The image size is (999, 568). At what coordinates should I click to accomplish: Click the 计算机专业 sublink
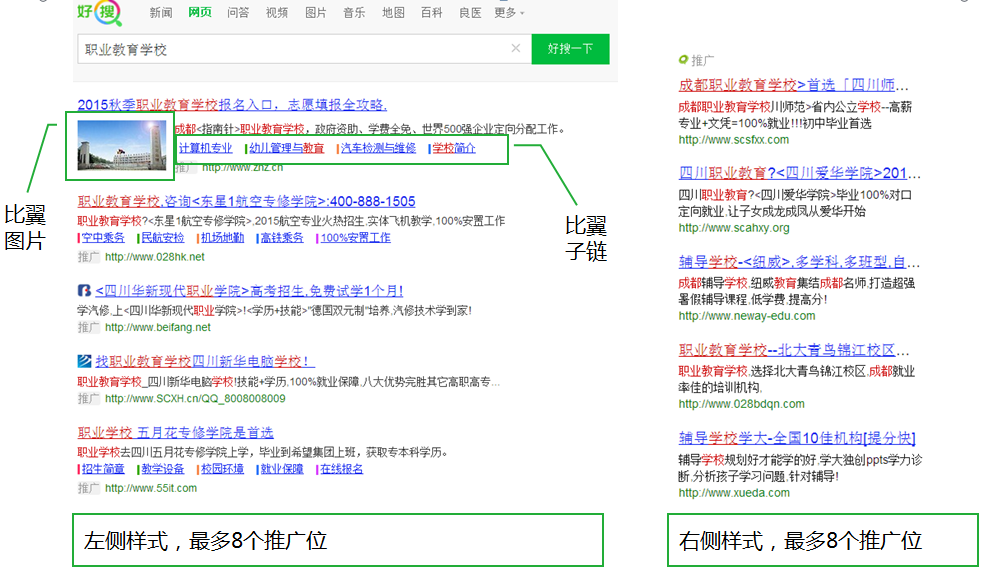[205, 148]
